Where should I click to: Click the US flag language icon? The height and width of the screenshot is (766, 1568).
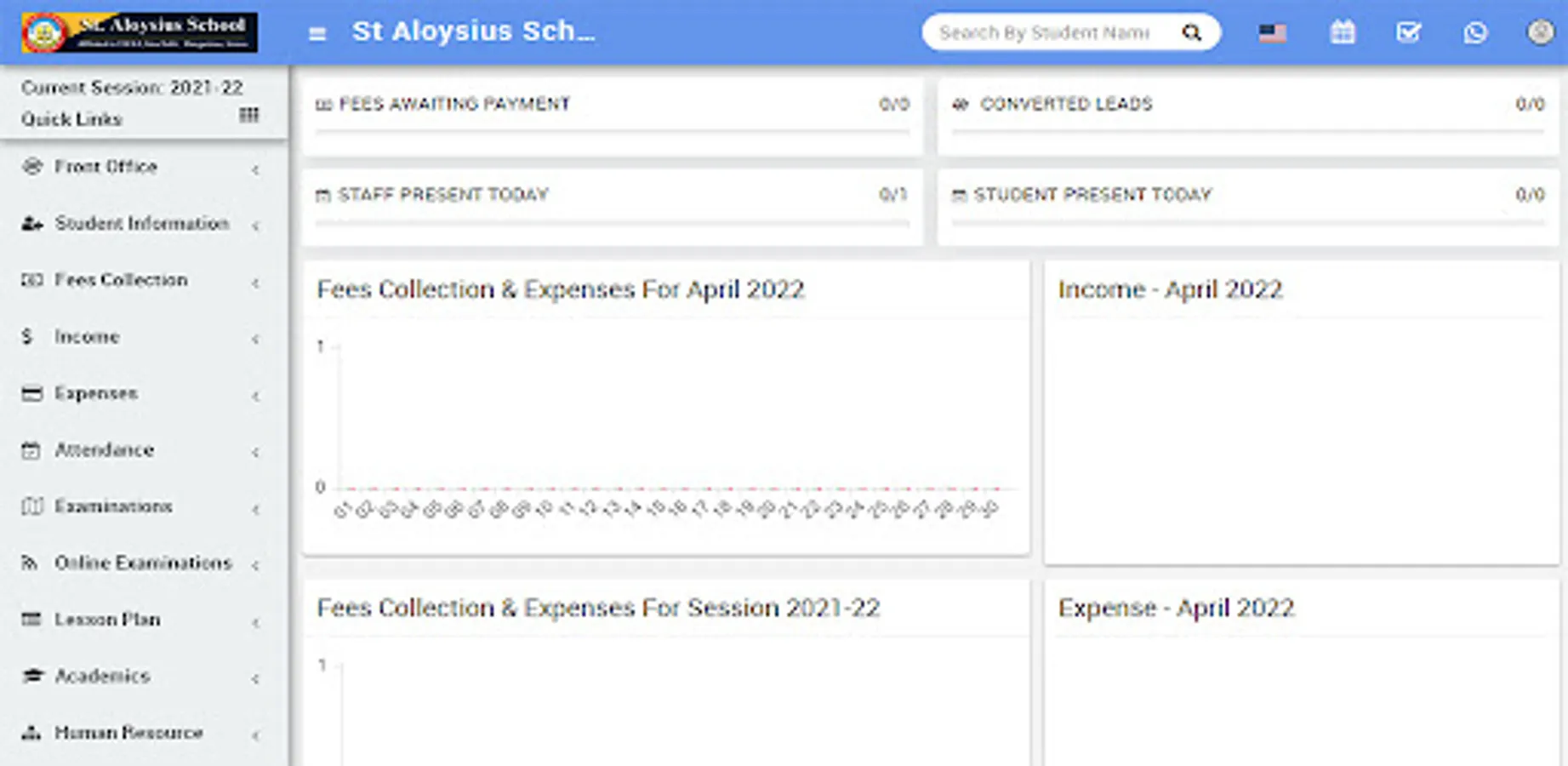[x=1273, y=33]
